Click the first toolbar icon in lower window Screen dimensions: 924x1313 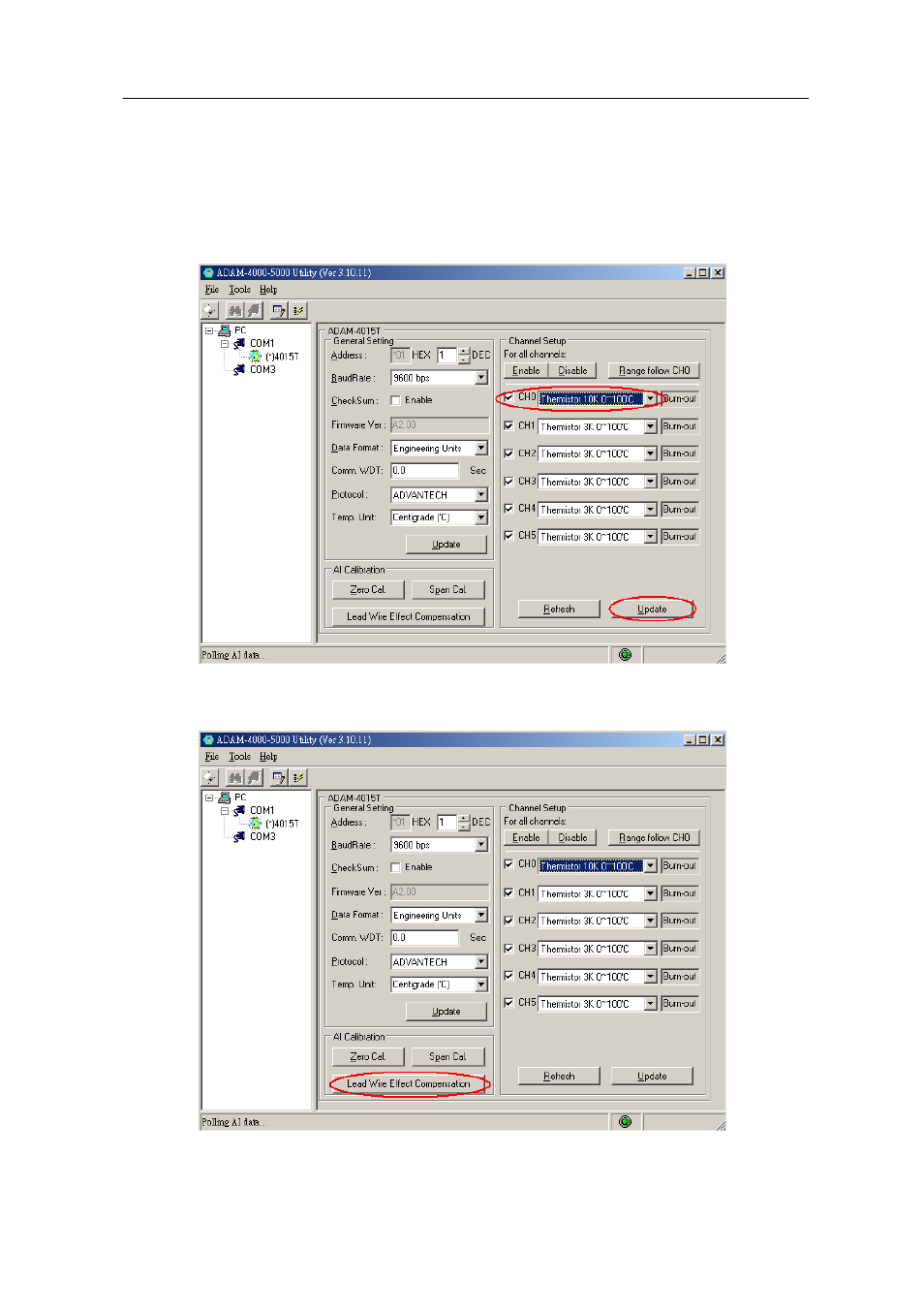click(209, 778)
